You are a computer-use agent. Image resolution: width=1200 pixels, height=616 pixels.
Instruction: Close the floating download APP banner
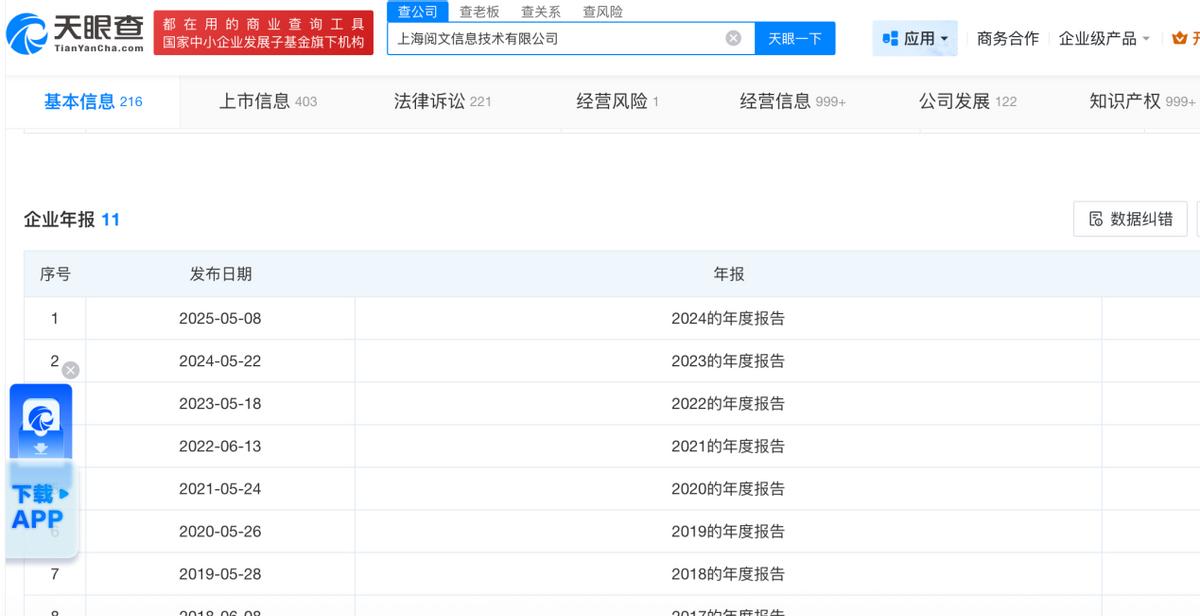(x=70, y=370)
